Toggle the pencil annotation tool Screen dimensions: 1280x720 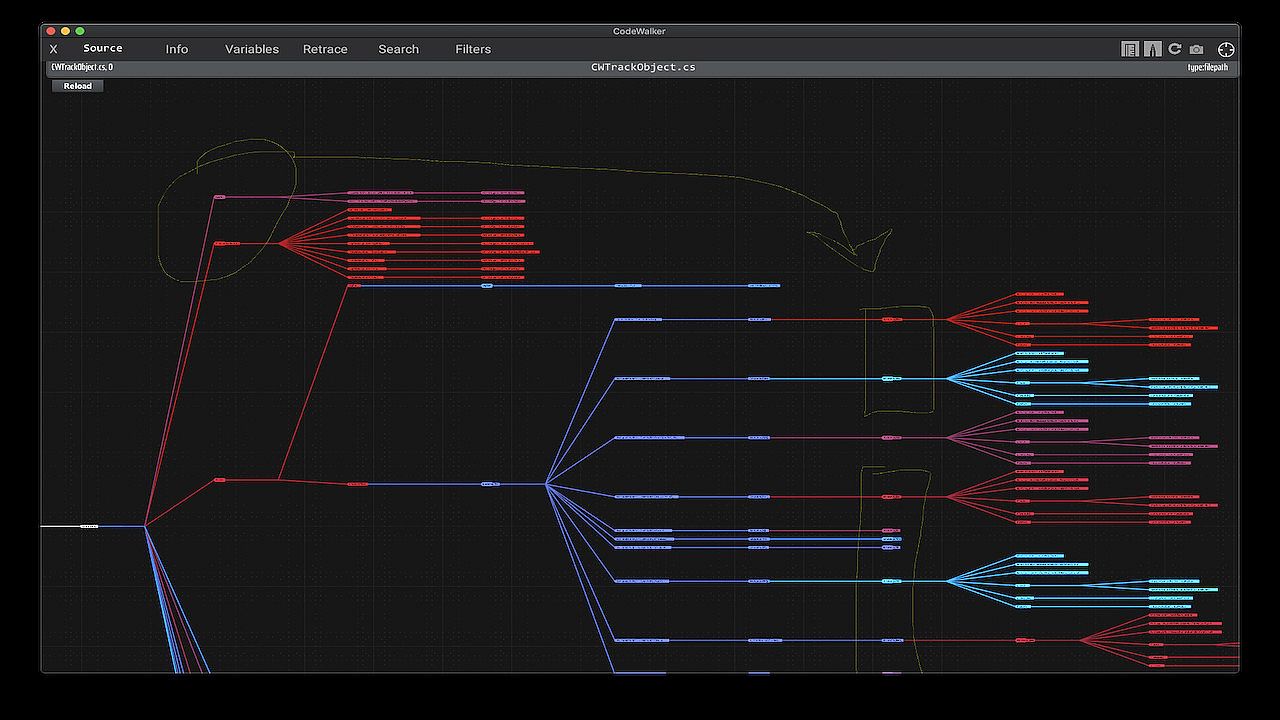(1152, 49)
